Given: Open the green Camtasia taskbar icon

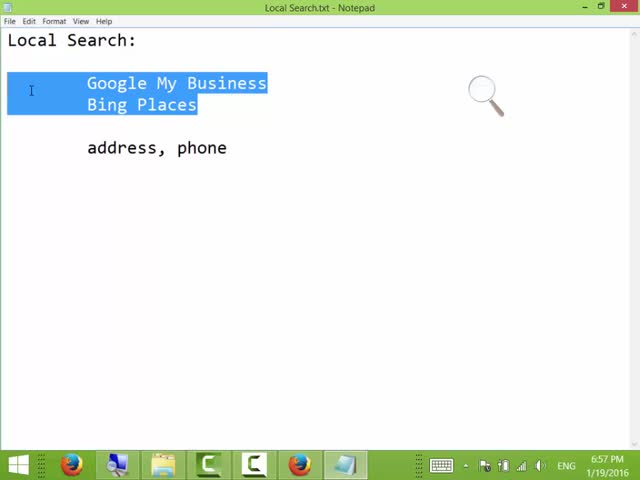Looking at the screenshot, I should coord(209,465).
